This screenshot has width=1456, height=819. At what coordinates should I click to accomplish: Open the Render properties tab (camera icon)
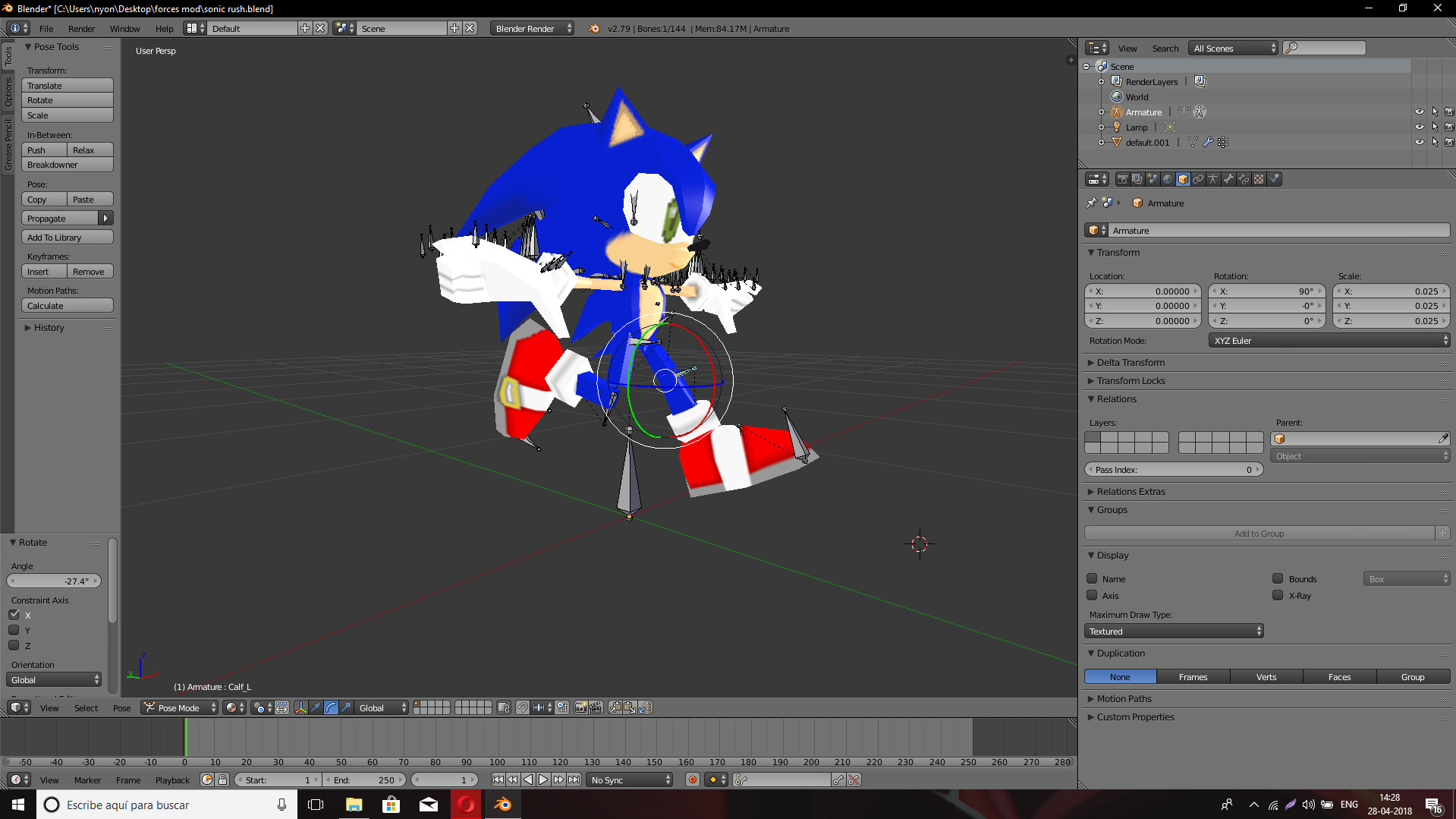coord(1123,179)
